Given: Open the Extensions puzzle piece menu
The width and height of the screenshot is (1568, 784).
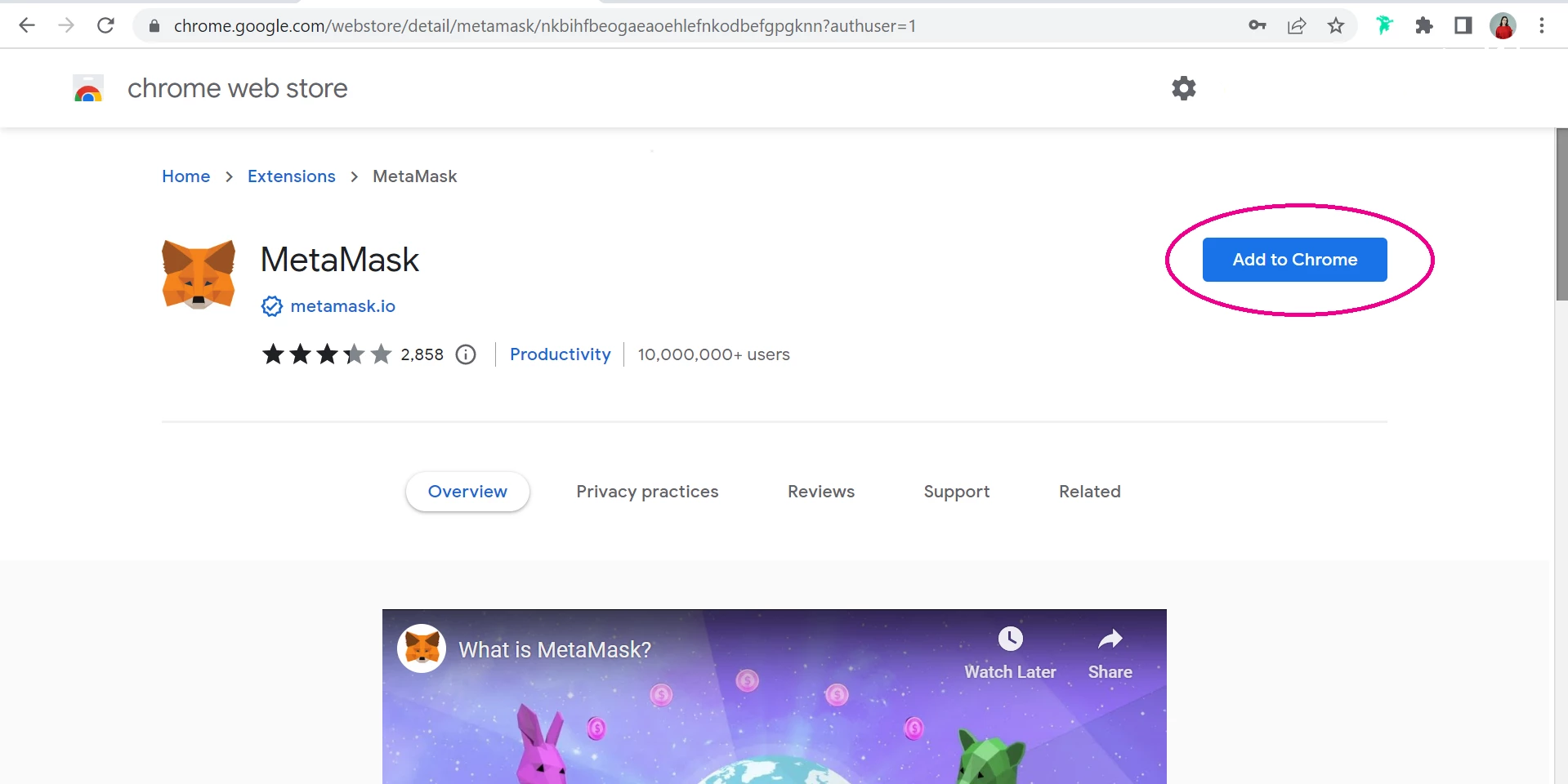Looking at the screenshot, I should [1424, 25].
